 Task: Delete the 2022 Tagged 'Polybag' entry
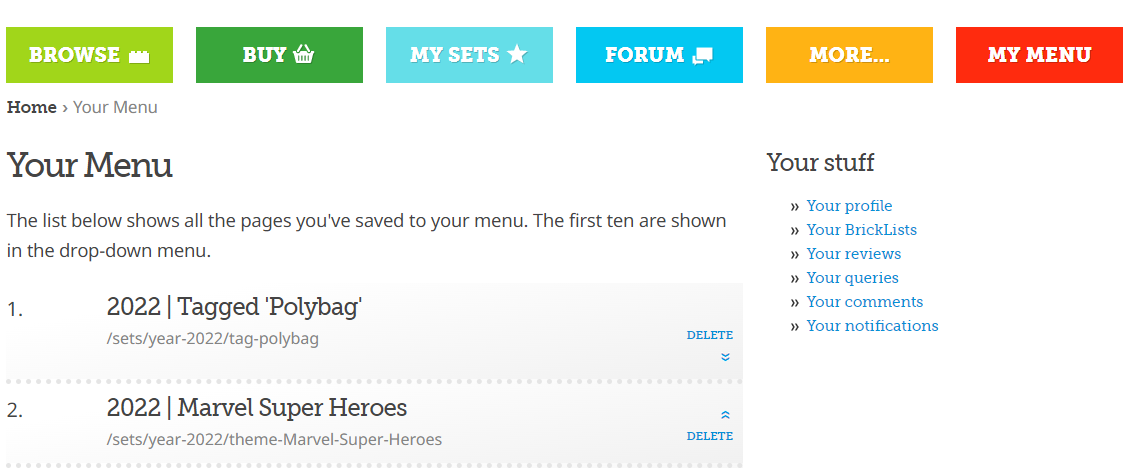point(710,335)
